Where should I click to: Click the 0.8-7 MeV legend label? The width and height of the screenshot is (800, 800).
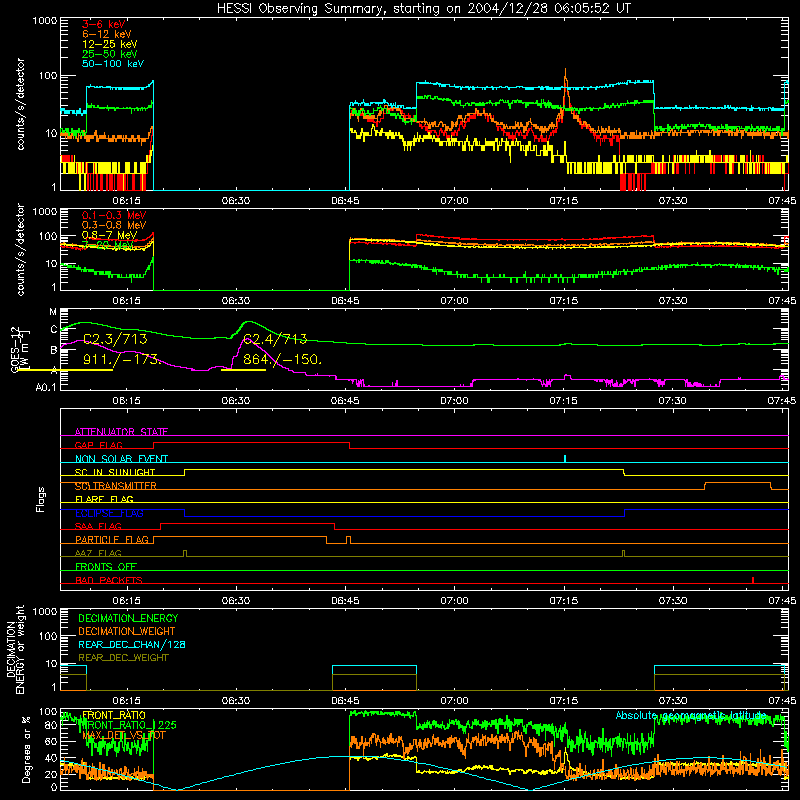tap(109, 235)
